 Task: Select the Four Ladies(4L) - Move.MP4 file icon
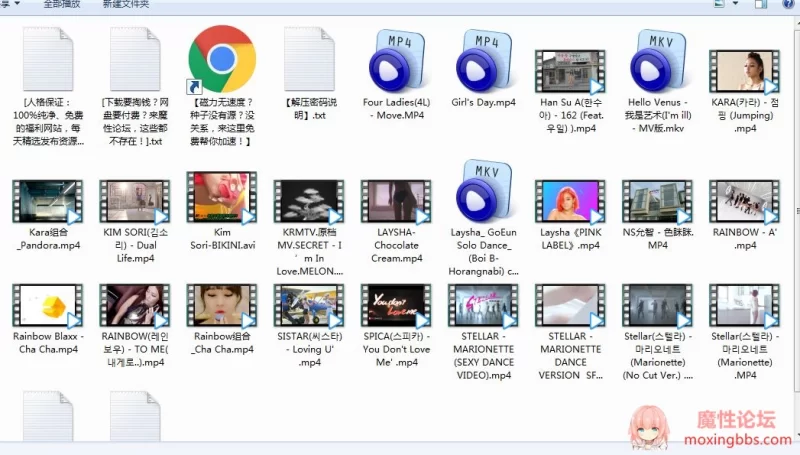tap(396, 61)
